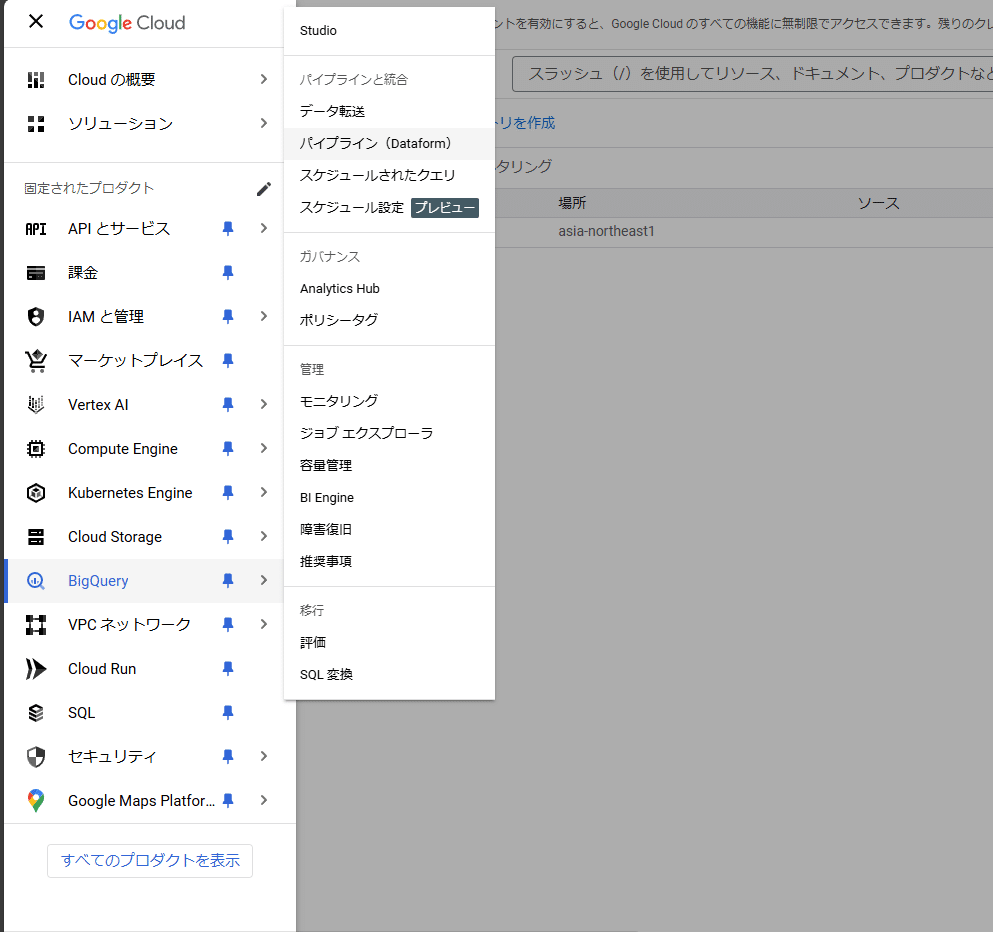This screenshot has height=932, width=993.
Task: Click the ソリューション grid icon
Action: point(36,123)
